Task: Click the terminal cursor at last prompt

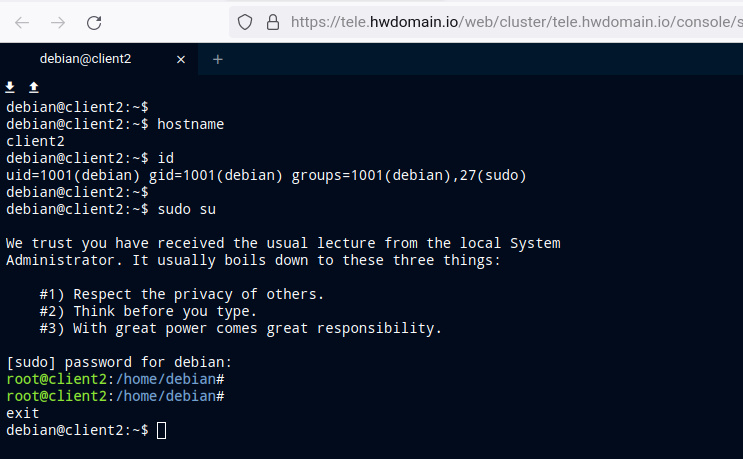Action: click(162, 430)
